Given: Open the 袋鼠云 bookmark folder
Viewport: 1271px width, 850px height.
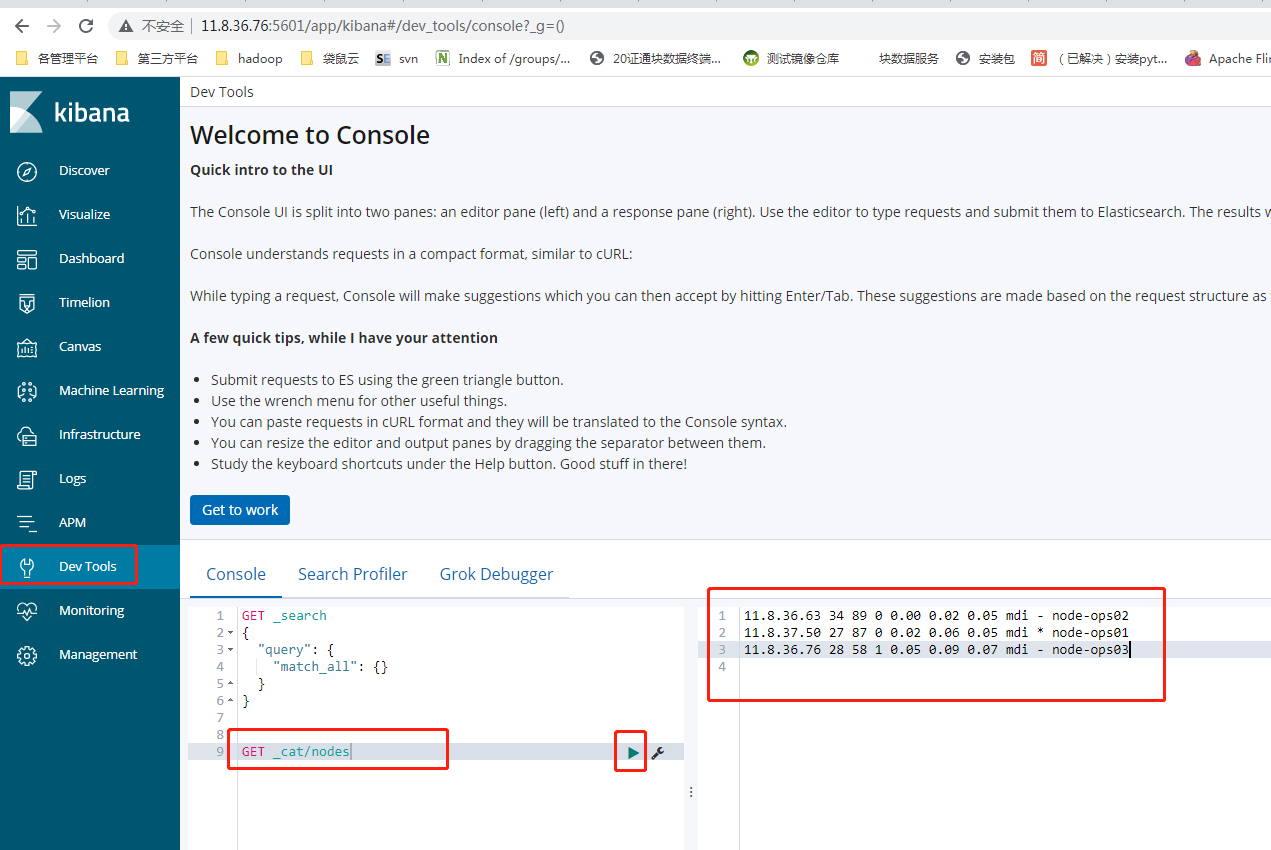Looking at the screenshot, I should pyautogui.click(x=329, y=59).
